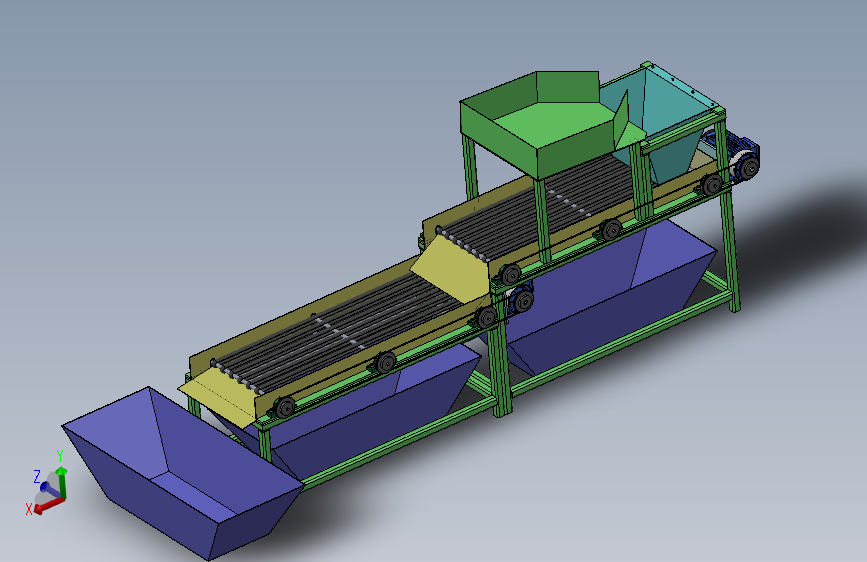Click the green Y axis arrow of the triad

click(62, 483)
